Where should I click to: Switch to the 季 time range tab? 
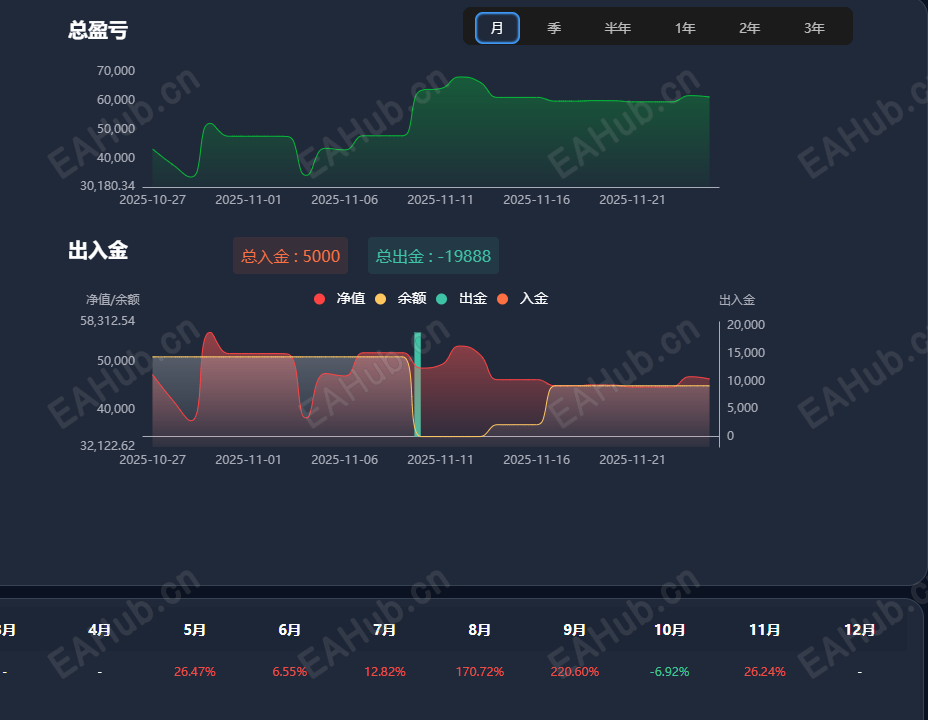pyautogui.click(x=554, y=28)
